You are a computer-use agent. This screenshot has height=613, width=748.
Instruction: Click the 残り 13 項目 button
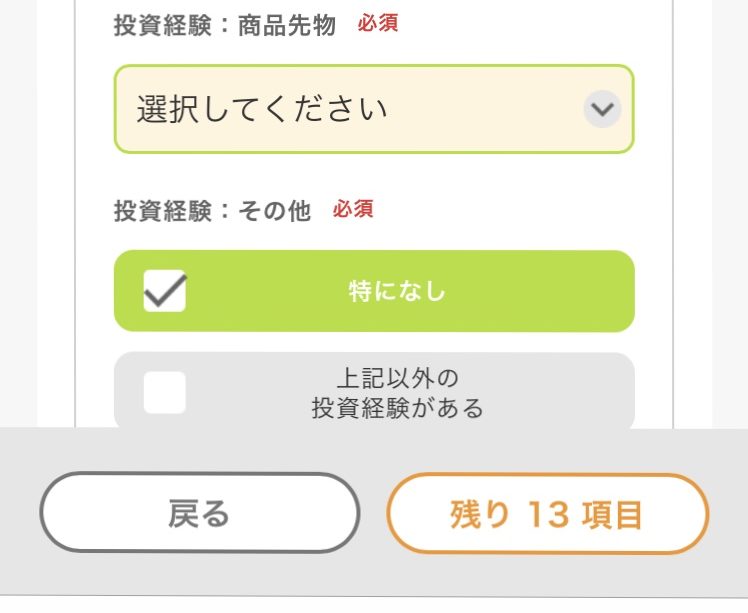point(547,514)
